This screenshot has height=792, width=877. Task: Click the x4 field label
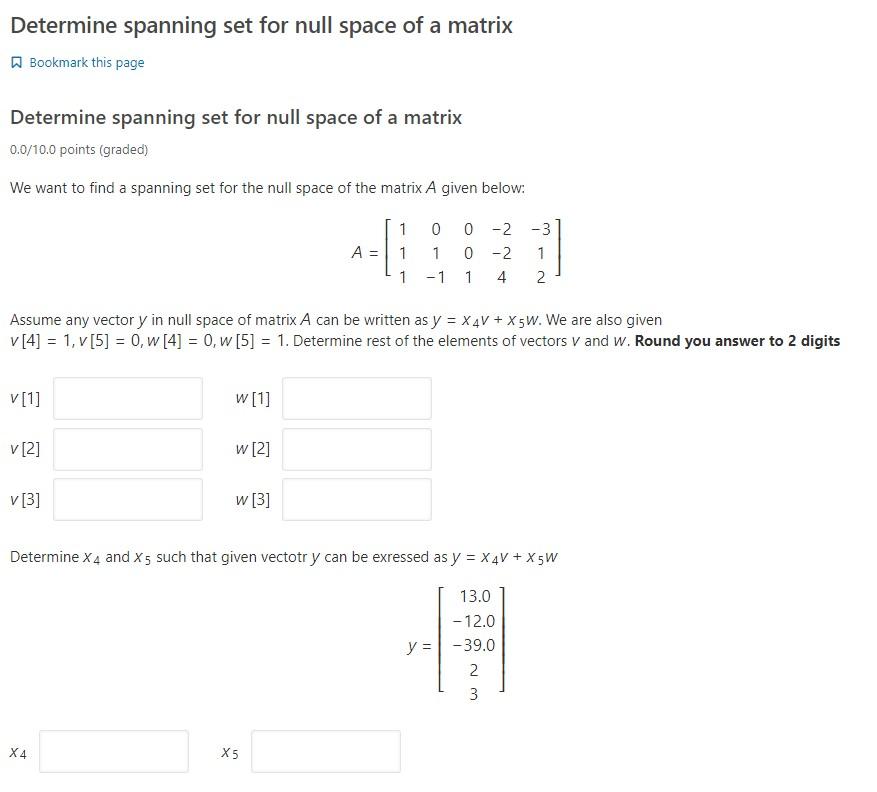18,751
